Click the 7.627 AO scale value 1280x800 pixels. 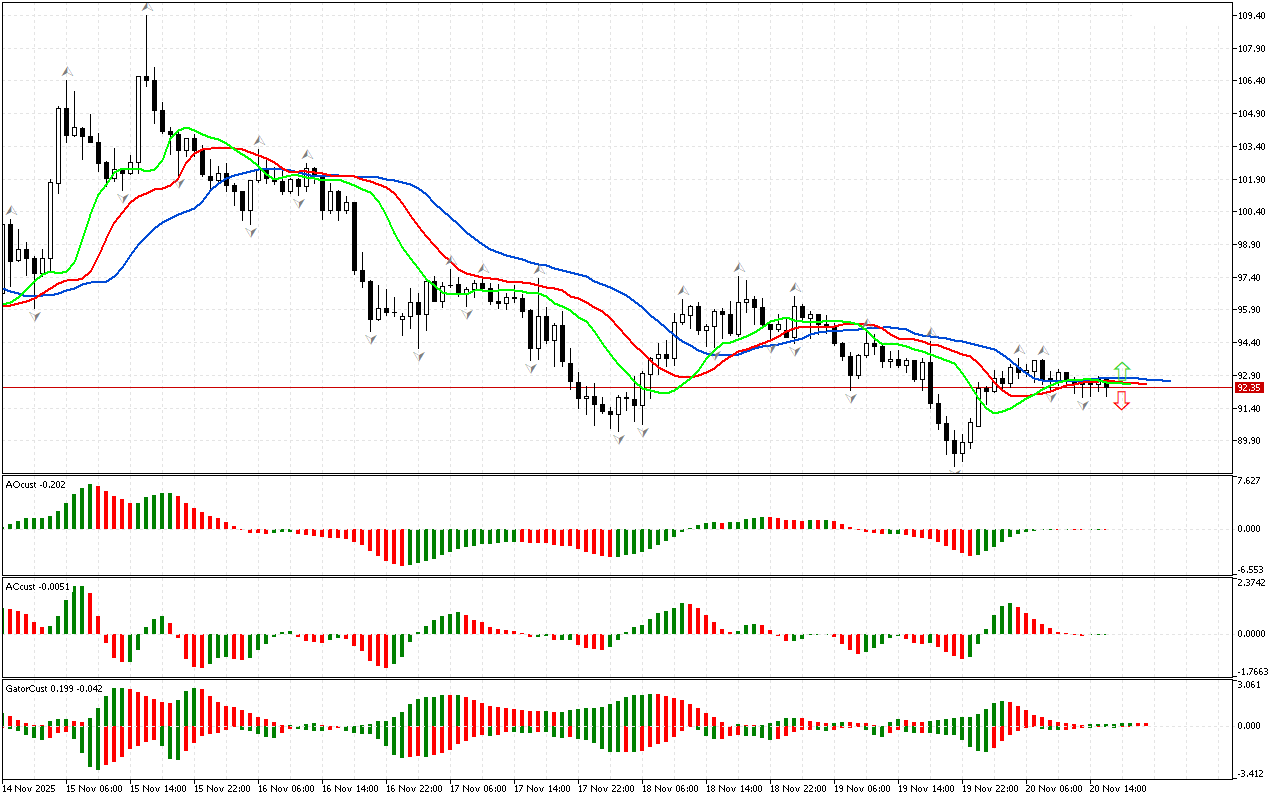(1248, 481)
